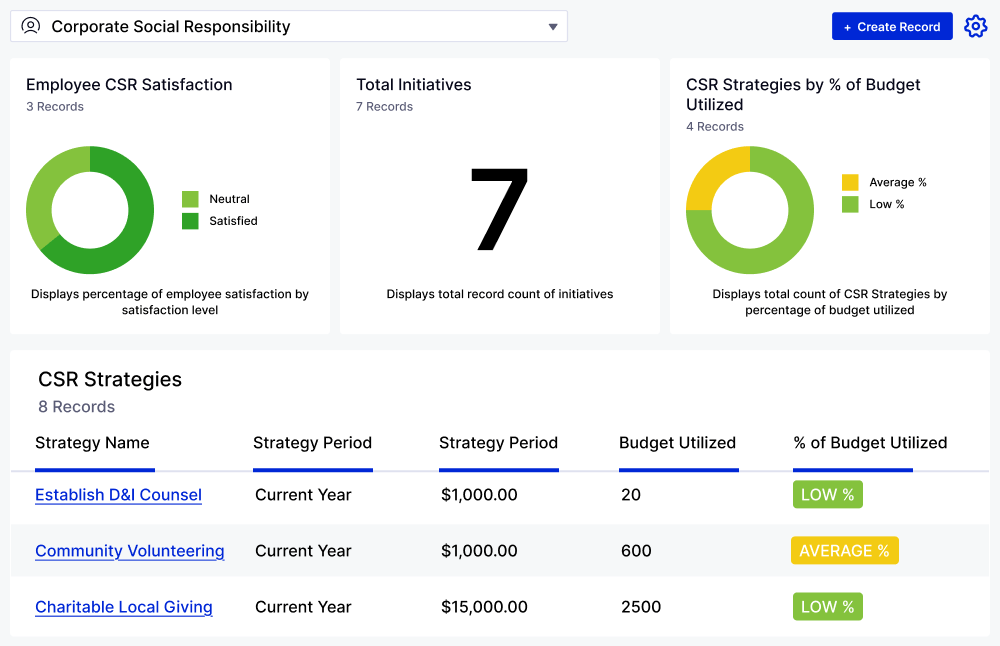This screenshot has height=646, width=1000.
Task: Click the user icon in the workspace selector
Action: tap(31, 26)
